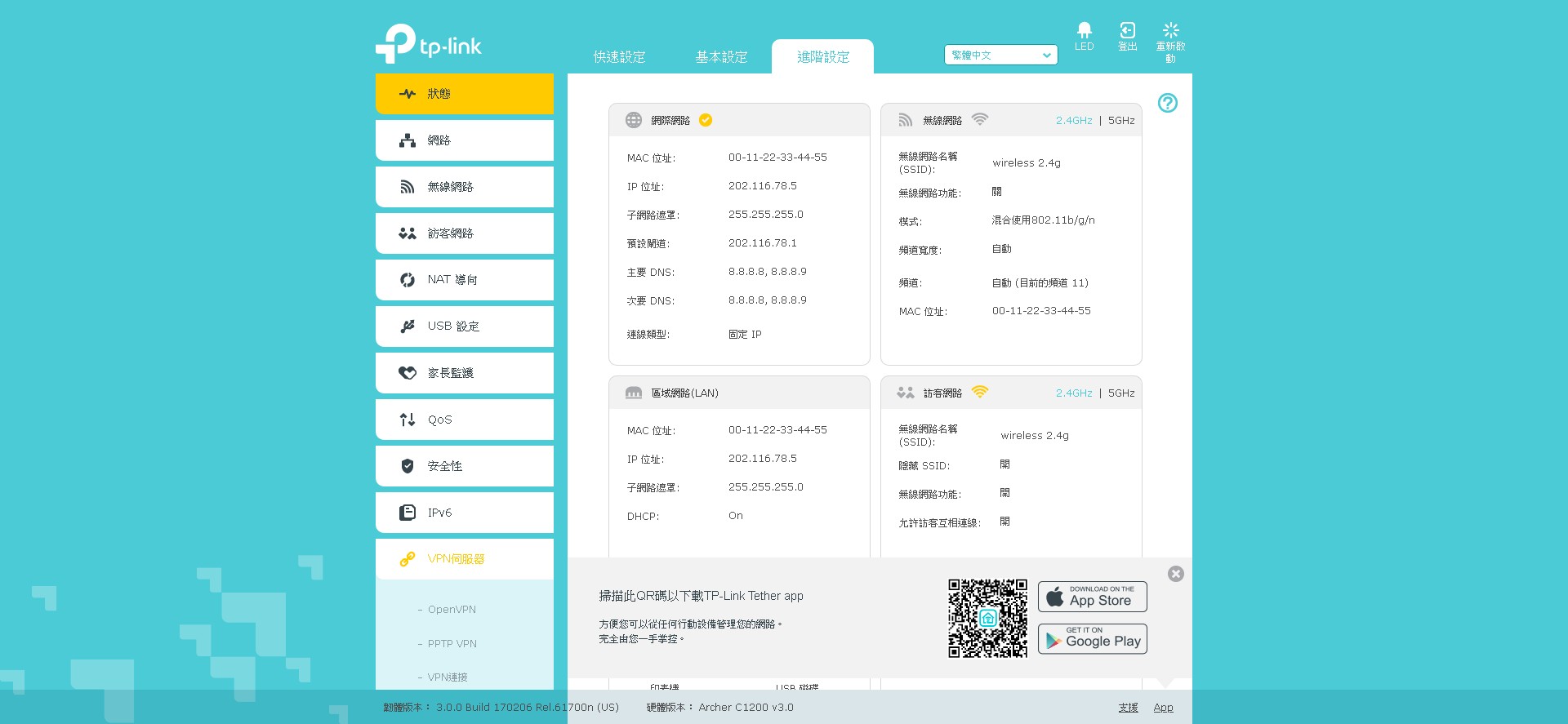Viewport: 1568px width, 724px height.
Task: Click the VPN伺服器 key icon
Action: (x=408, y=559)
